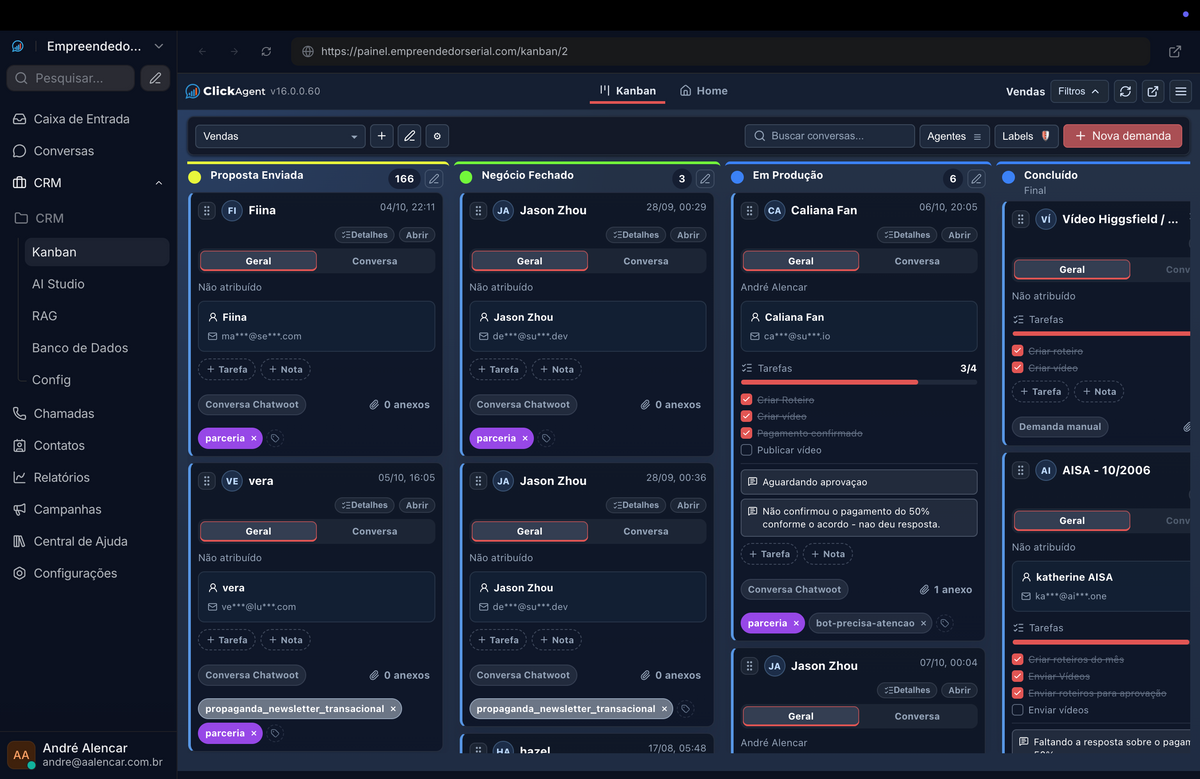Uncheck Pagamento confirmado task

pos(746,433)
